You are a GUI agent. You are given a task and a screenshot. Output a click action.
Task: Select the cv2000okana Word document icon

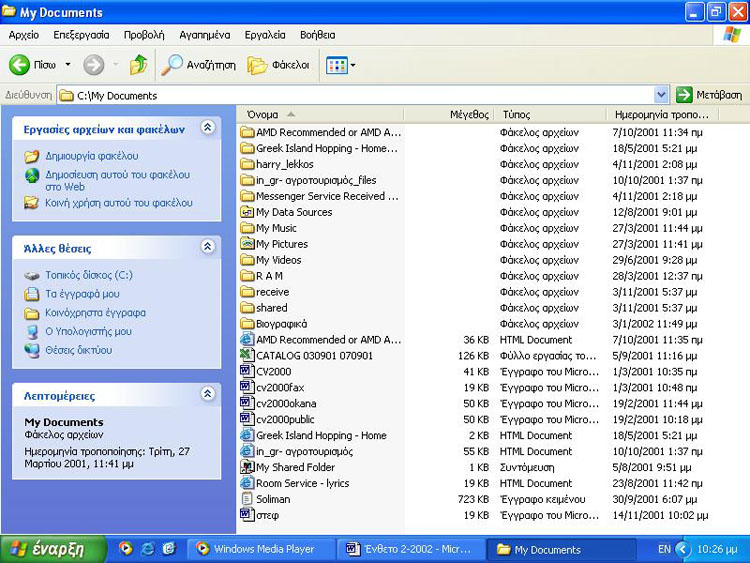pyautogui.click(x=247, y=403)
